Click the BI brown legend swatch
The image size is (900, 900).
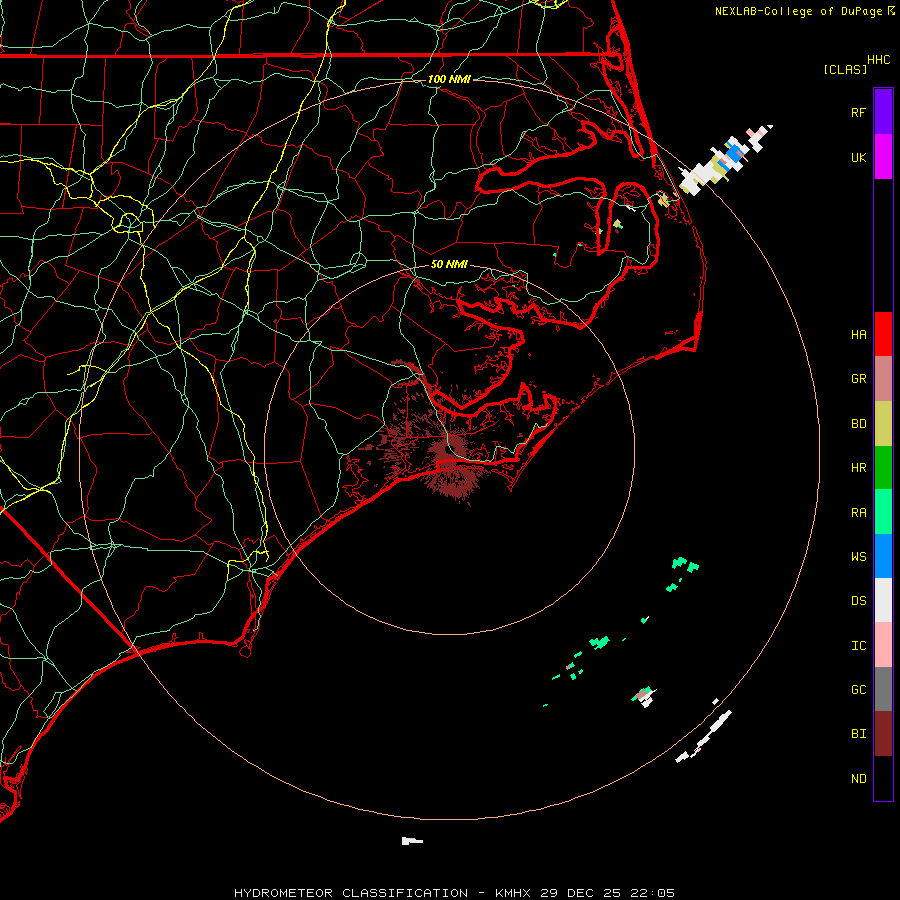tap(883, 734)
